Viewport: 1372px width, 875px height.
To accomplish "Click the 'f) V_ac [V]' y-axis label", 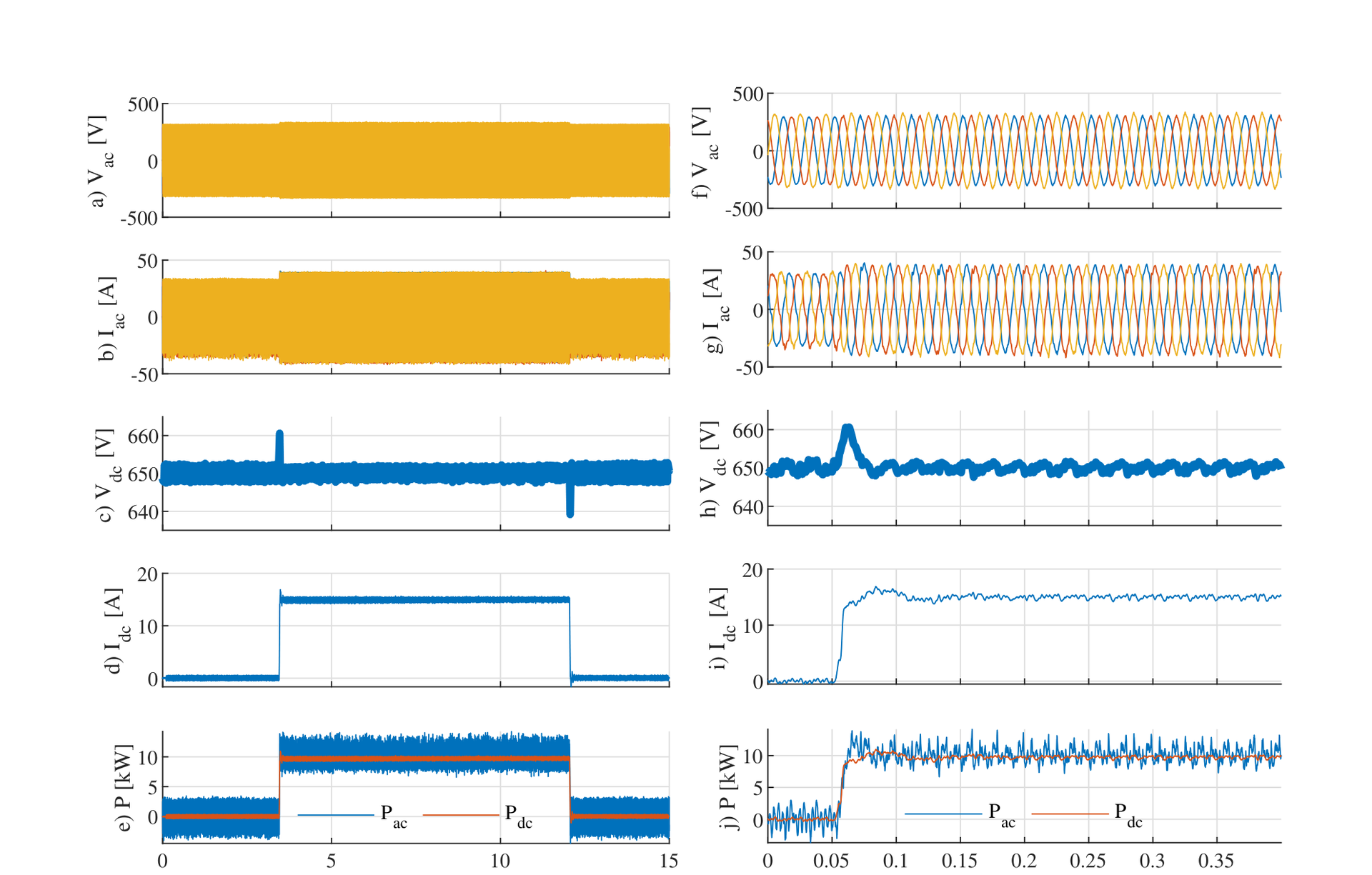I will [705, 151].
